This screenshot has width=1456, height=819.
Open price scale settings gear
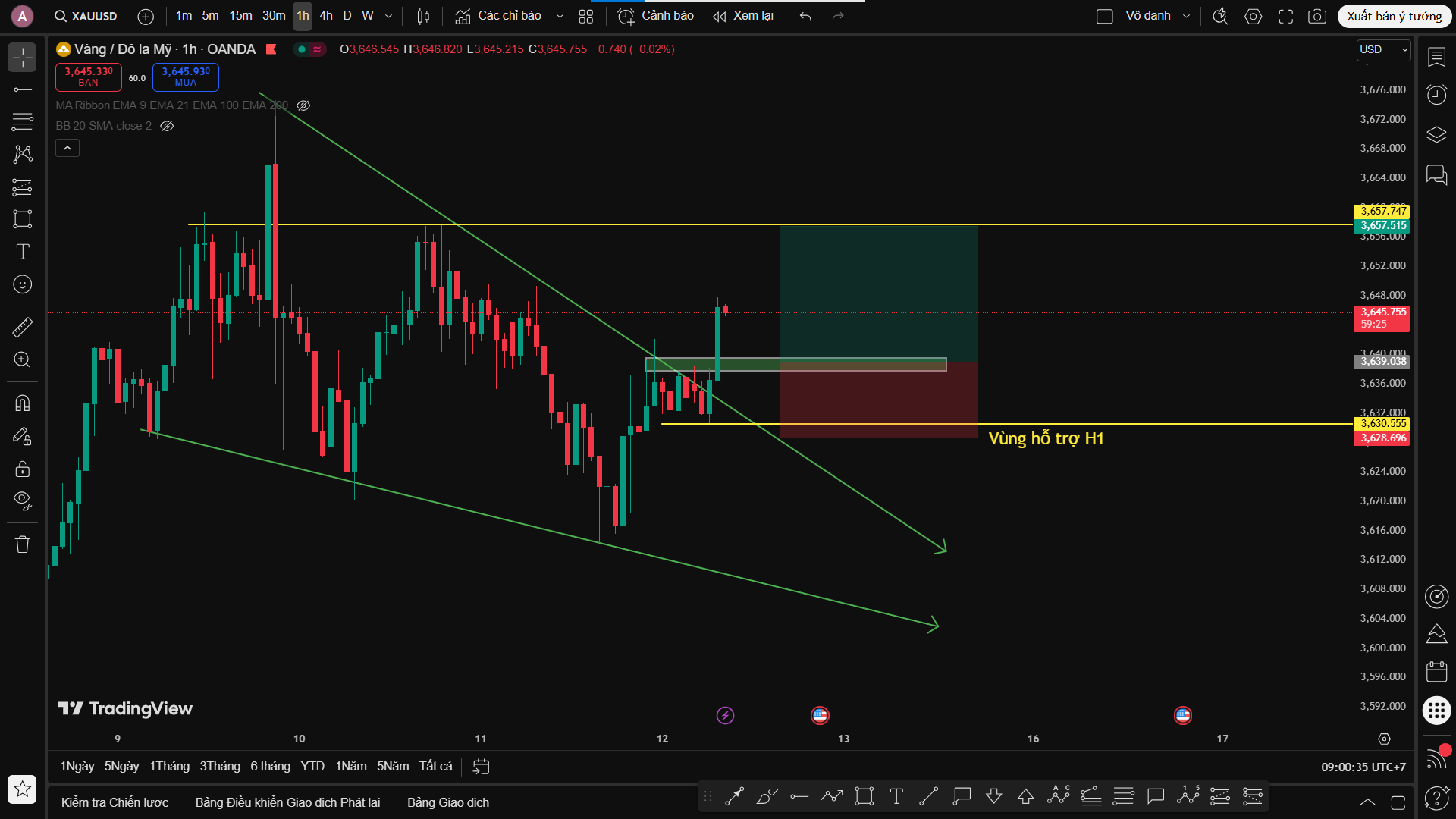click(1384, 739)
